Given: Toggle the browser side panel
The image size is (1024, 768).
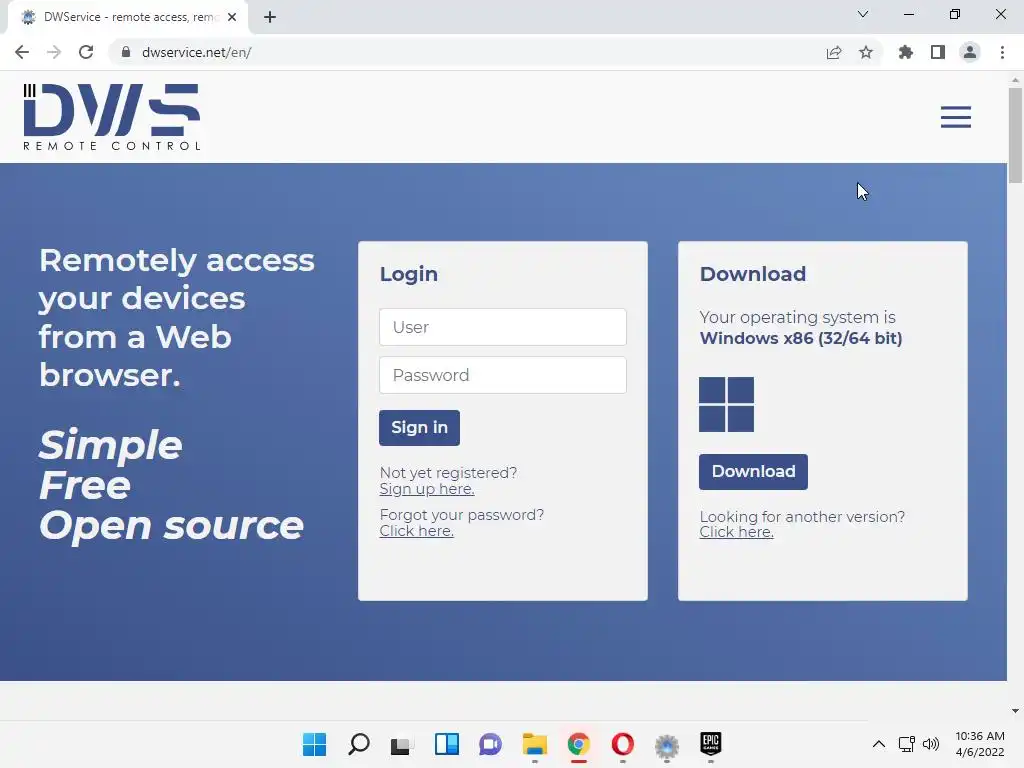Looking at the screenshot, I should point(938,52).
